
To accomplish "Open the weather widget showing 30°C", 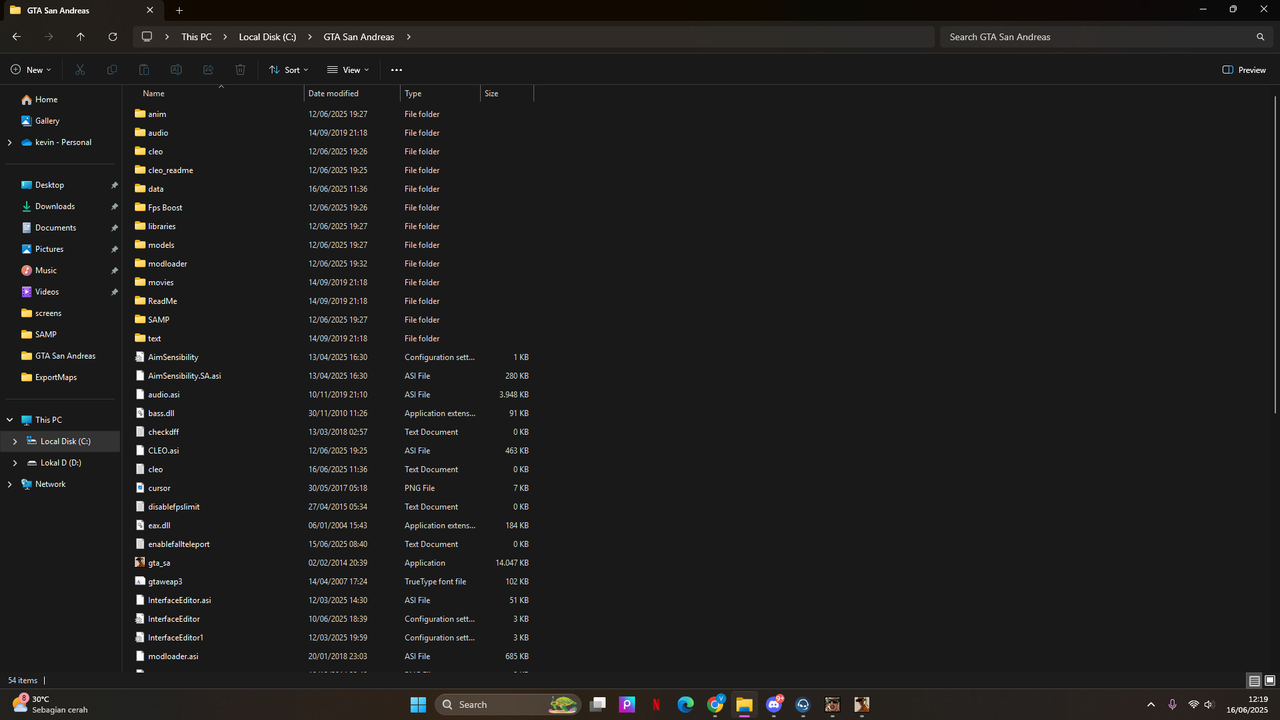I will click(48, 704).
